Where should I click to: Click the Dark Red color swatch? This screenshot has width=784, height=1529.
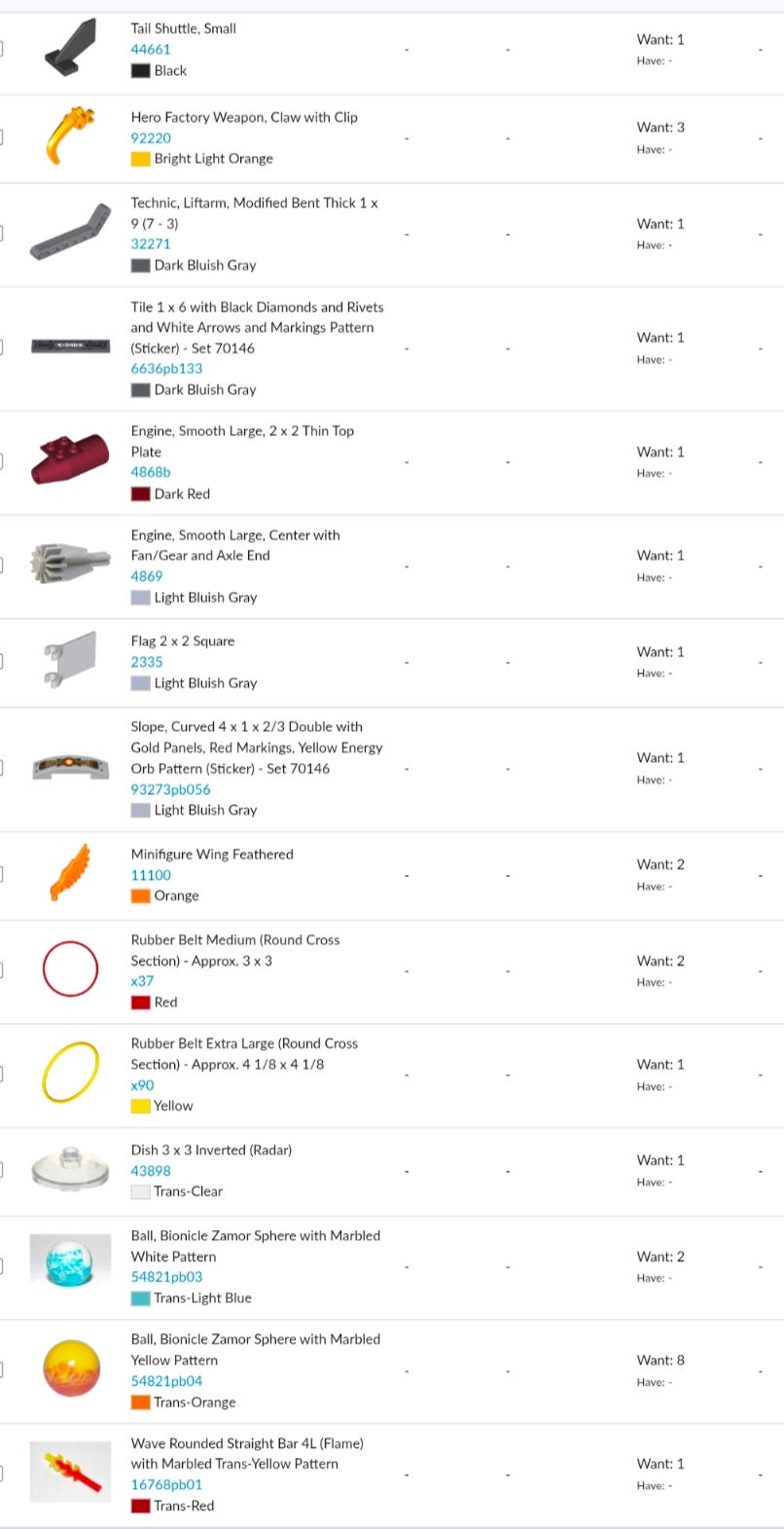pos(141,494)
